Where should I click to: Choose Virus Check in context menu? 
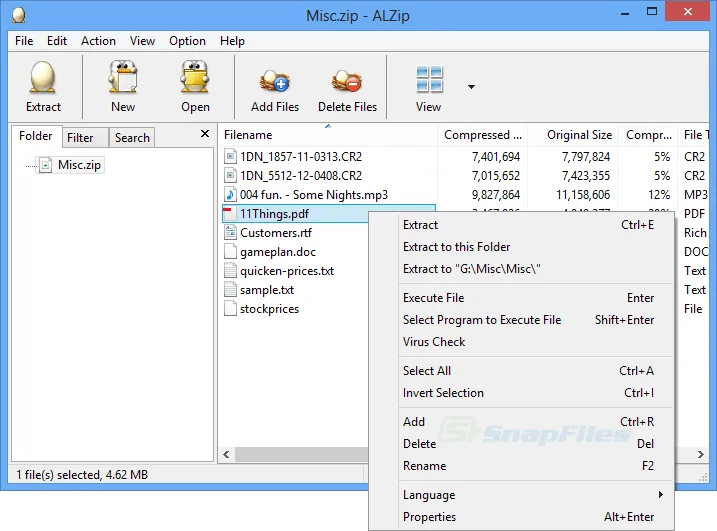click(521, 342)
